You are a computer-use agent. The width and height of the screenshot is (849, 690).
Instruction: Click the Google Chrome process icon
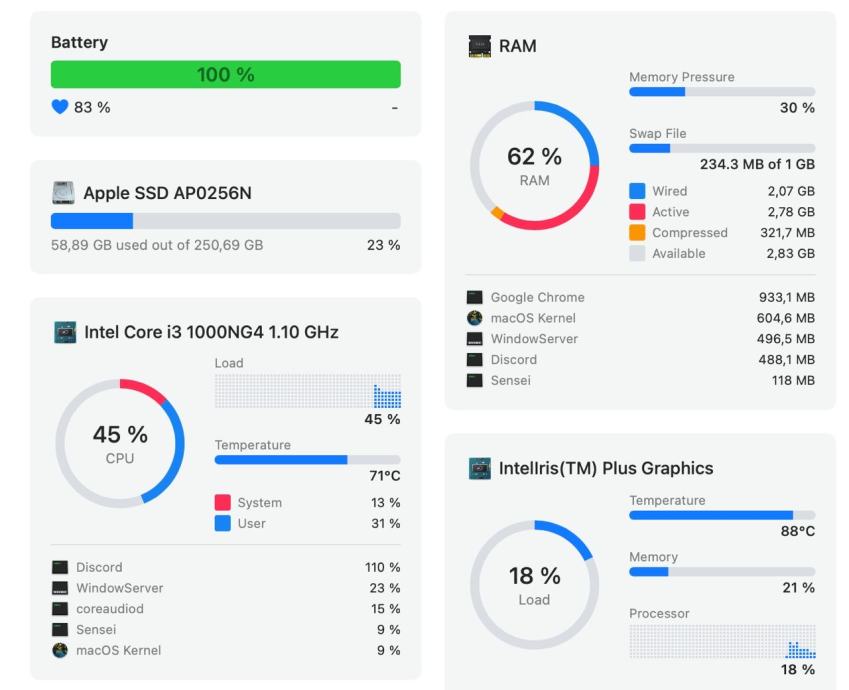(x=474, y=297)
